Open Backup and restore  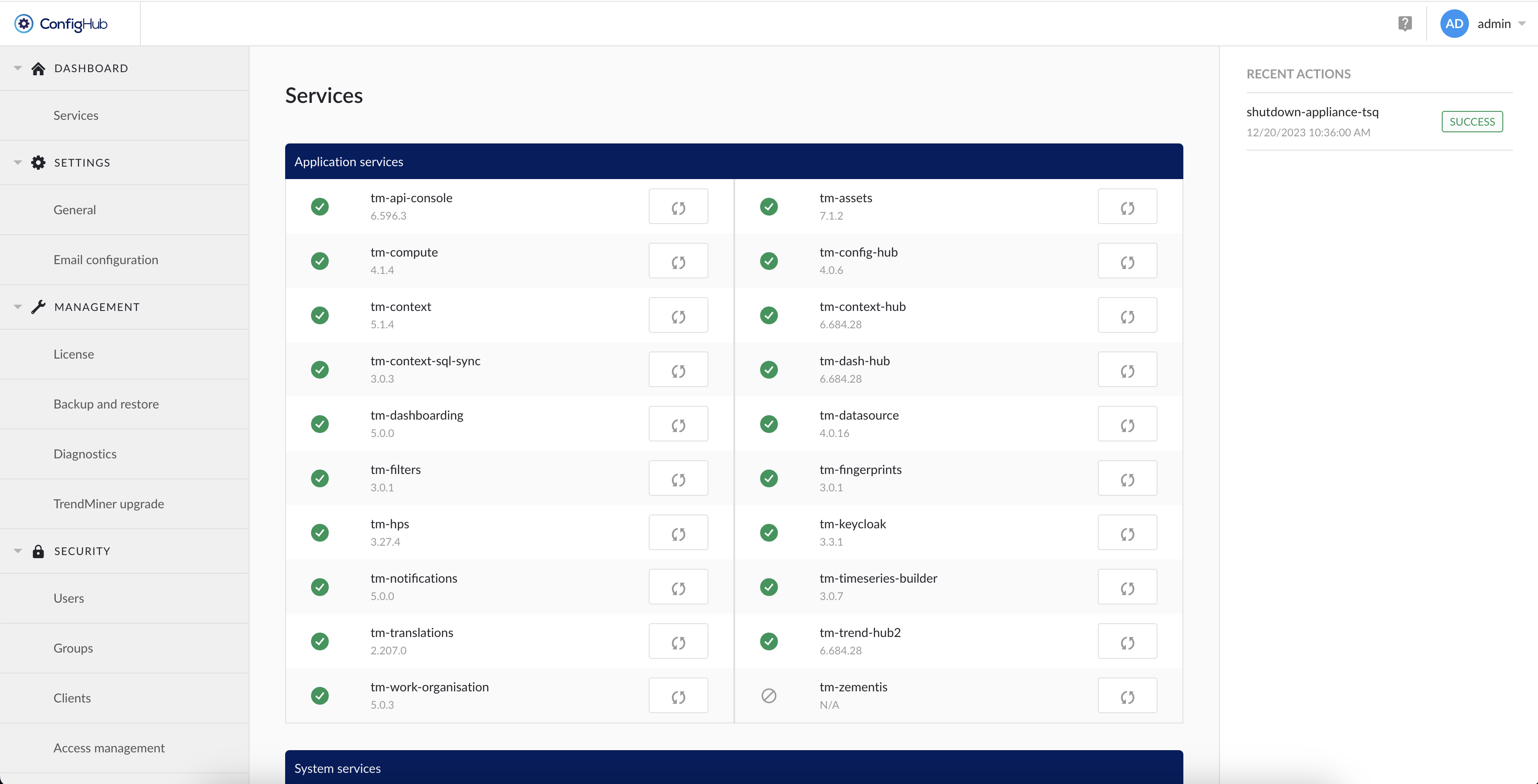tap(124, 404)
